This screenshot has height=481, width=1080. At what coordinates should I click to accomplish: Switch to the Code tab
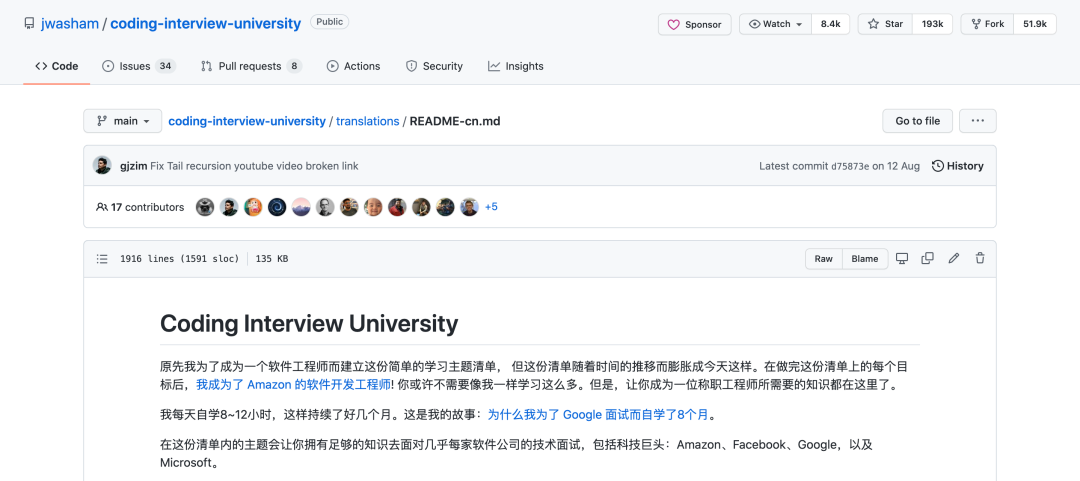click(56, 66)
